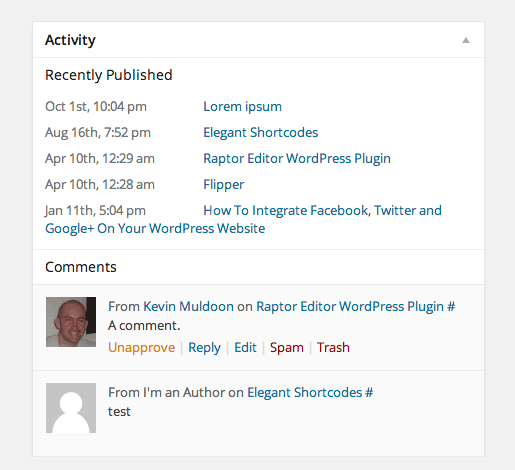
Task: Collapse the Activity widget with the triangle
Action: 466,40
